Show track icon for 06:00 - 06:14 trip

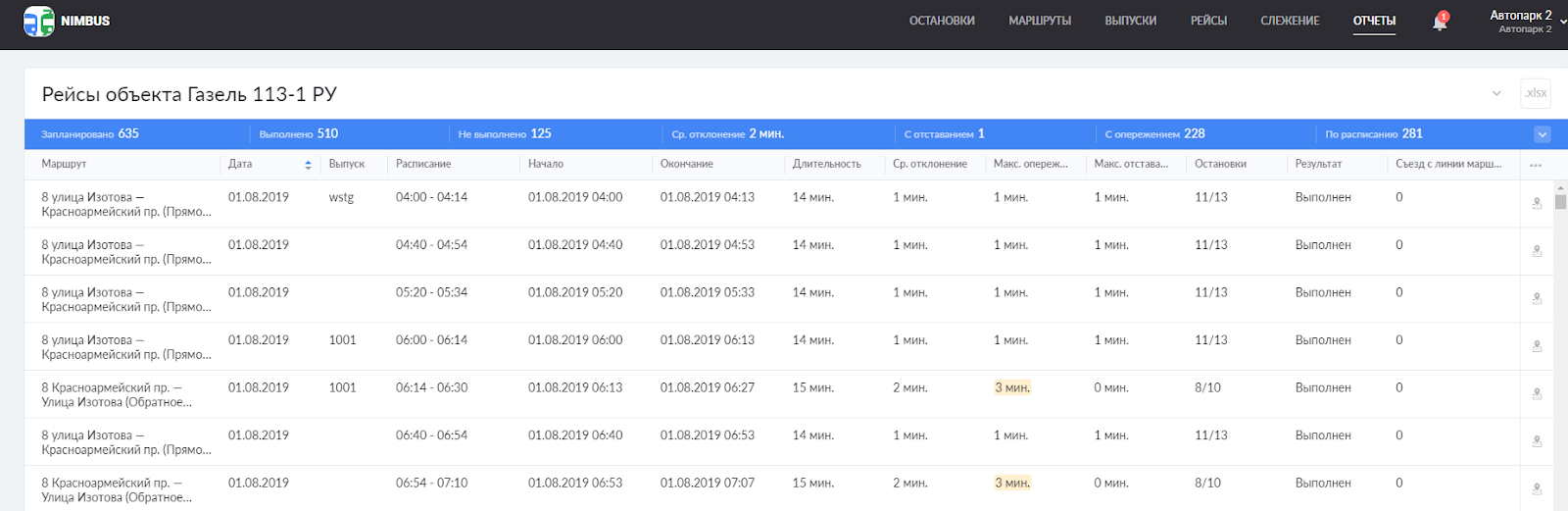click(1537, 346)
